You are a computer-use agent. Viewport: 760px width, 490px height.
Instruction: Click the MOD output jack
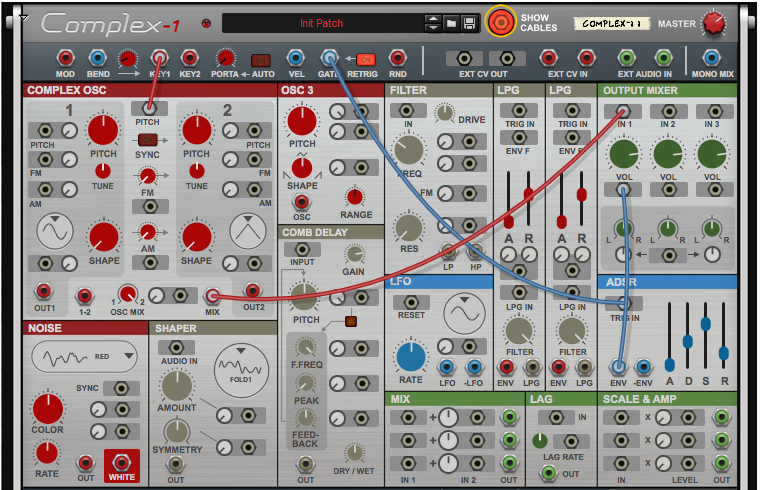tap(65, 59)
